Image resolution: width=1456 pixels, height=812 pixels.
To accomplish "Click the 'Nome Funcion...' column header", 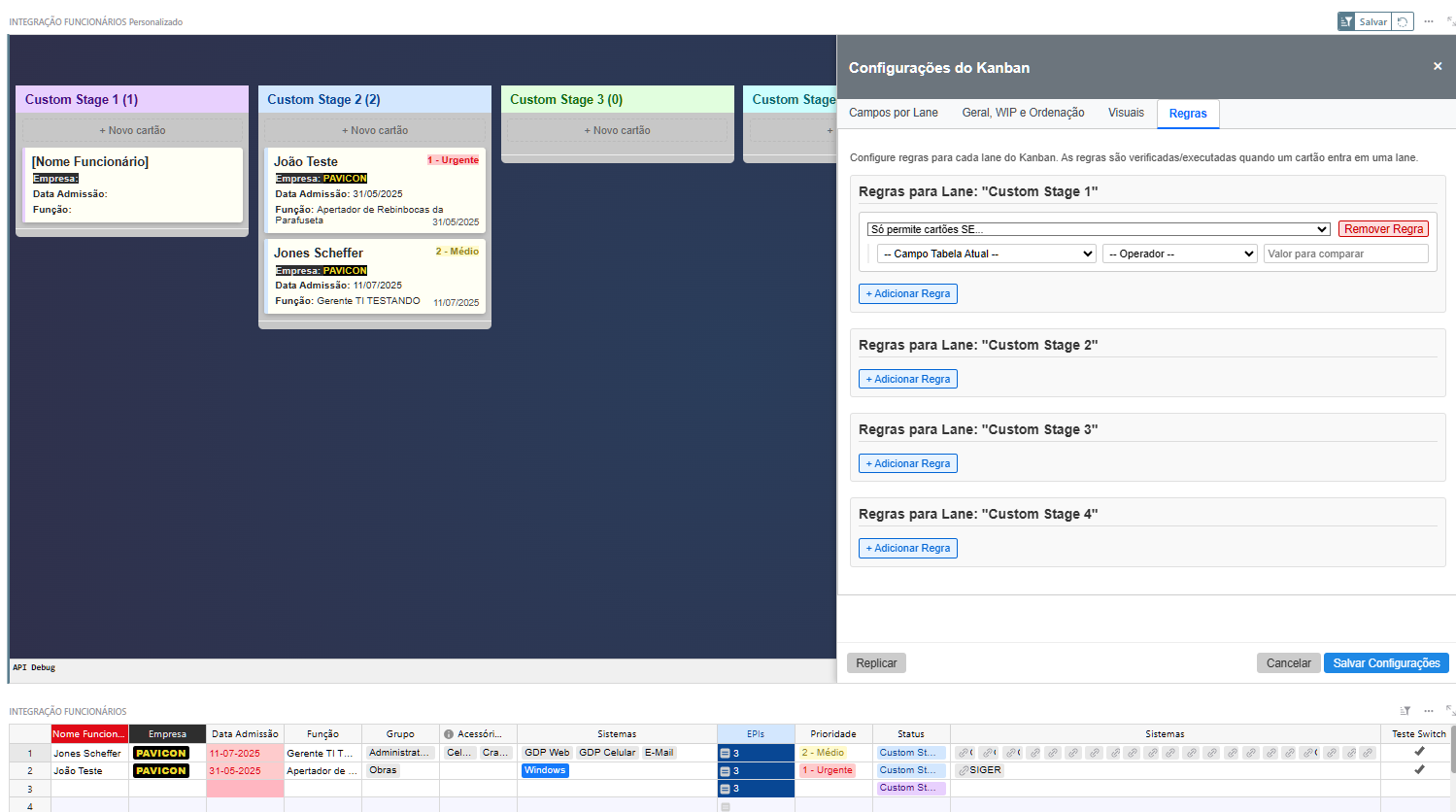I will pyautogui.click(x=89, y=734).
